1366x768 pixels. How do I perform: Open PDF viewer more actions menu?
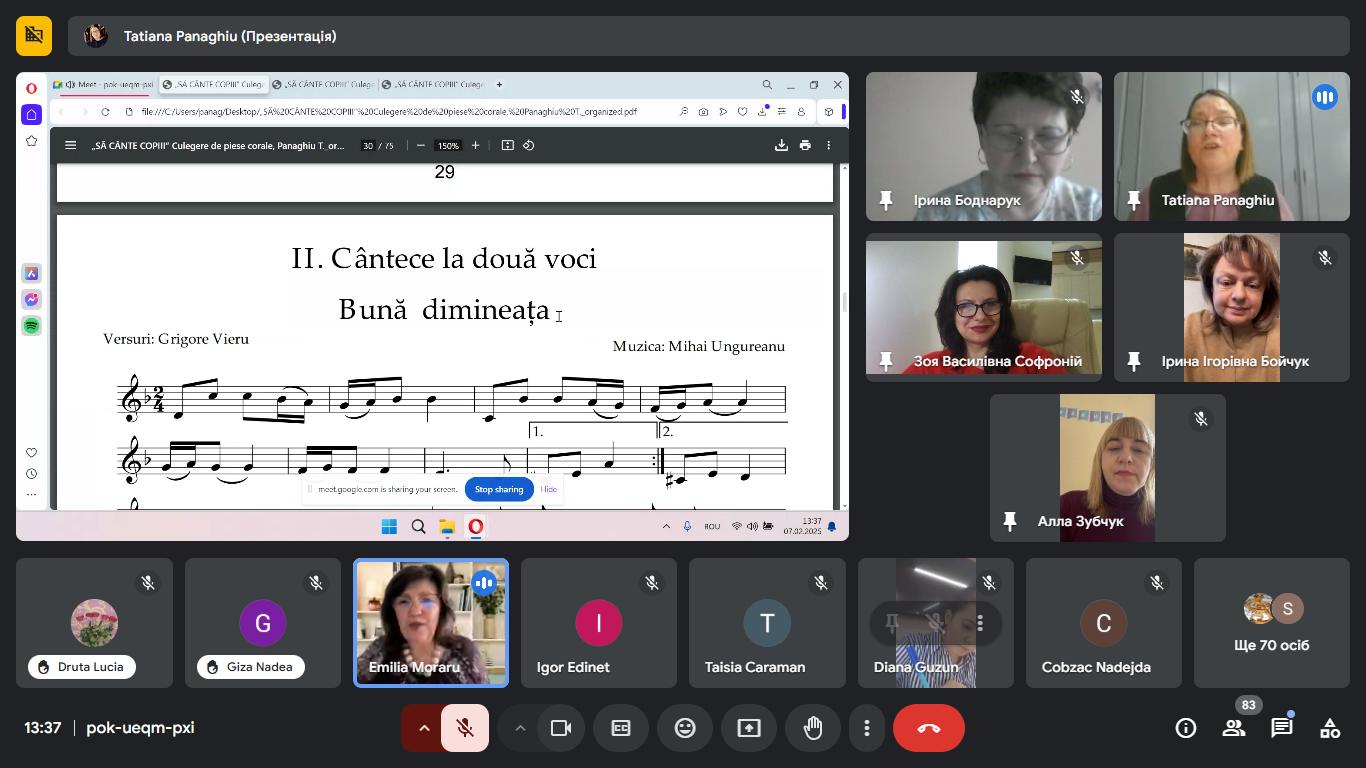click(828, 145)
